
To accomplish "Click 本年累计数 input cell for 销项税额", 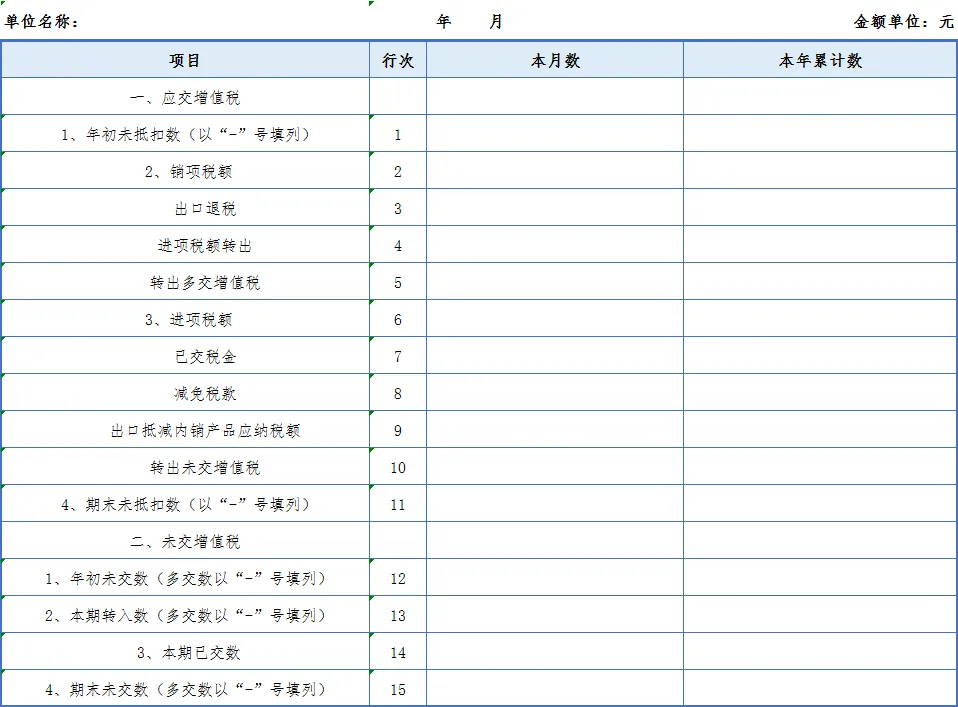I will pos(820,171).
